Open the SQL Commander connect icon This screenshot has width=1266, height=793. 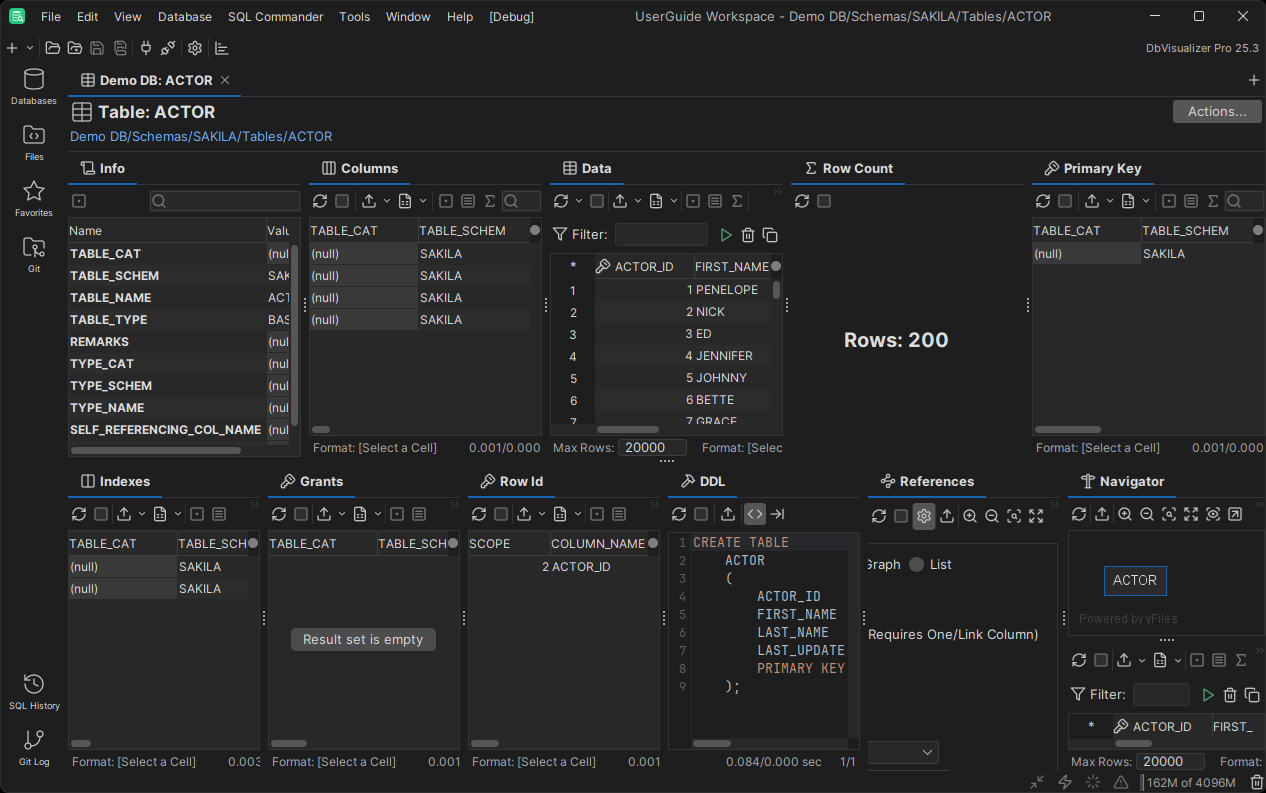click(x=146, y=48)
